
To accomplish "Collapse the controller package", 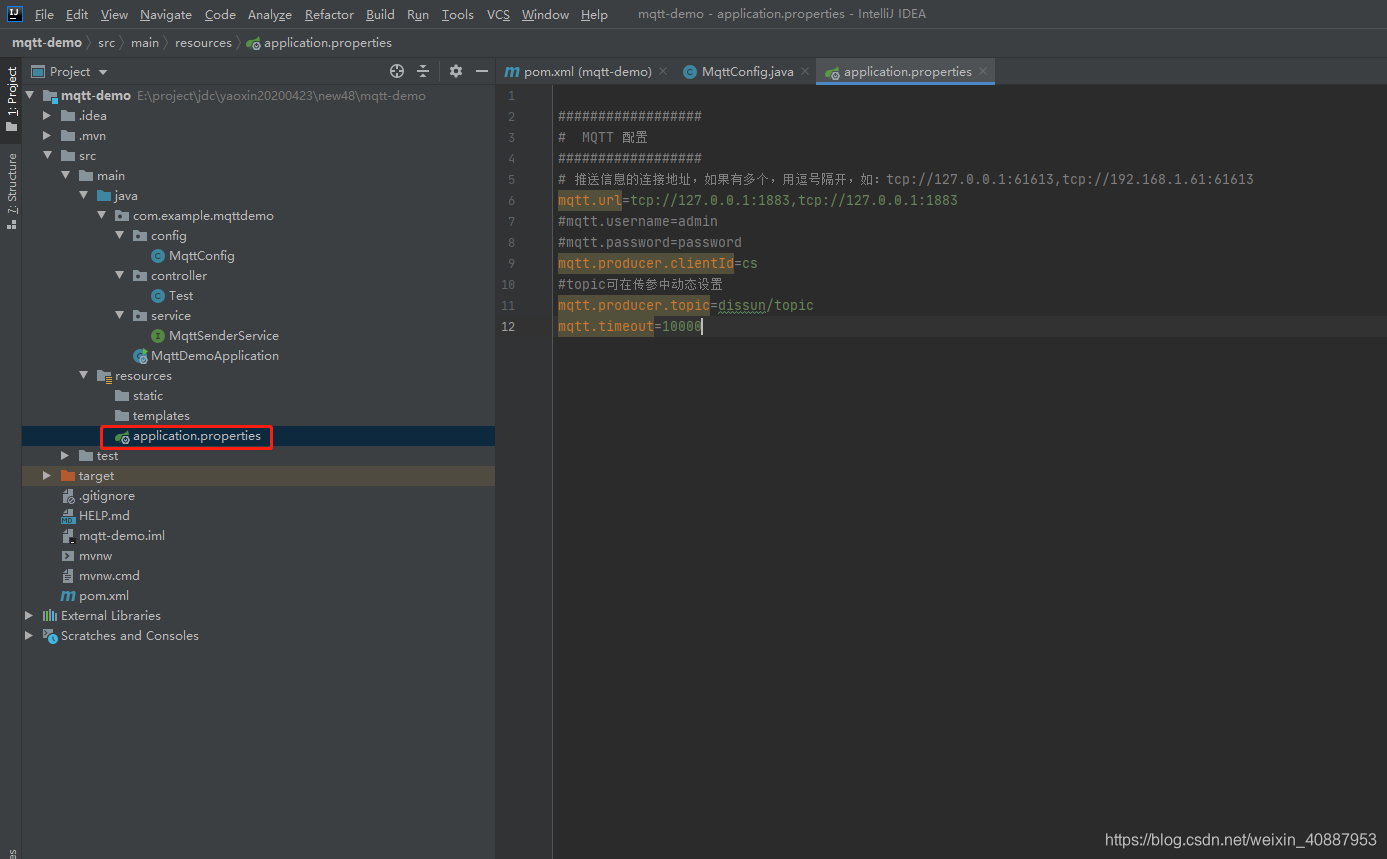I will (119, 276).
